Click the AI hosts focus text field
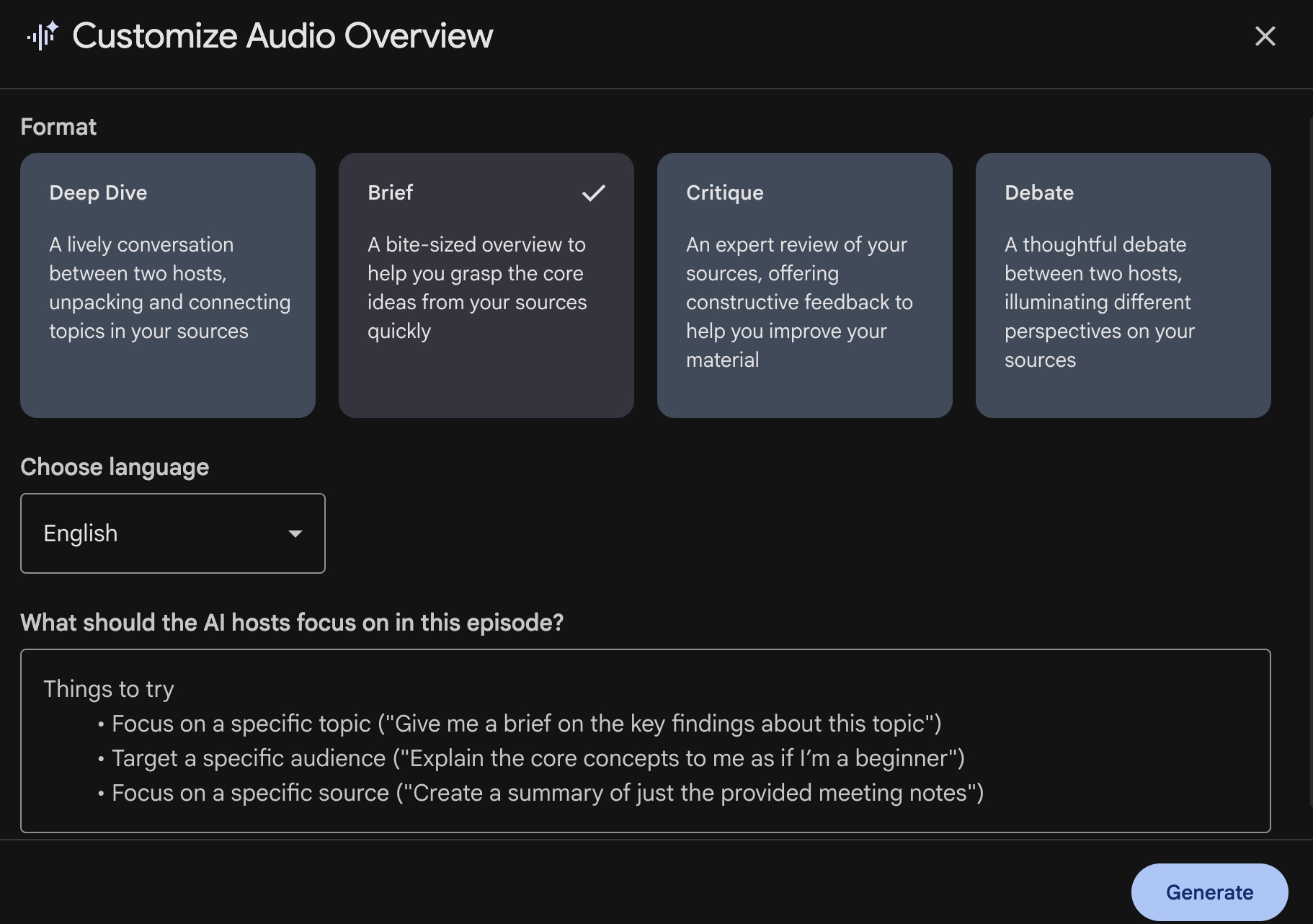Viewport: 1313px width, 924px height. pyautogui.click(x=646, y=741)
